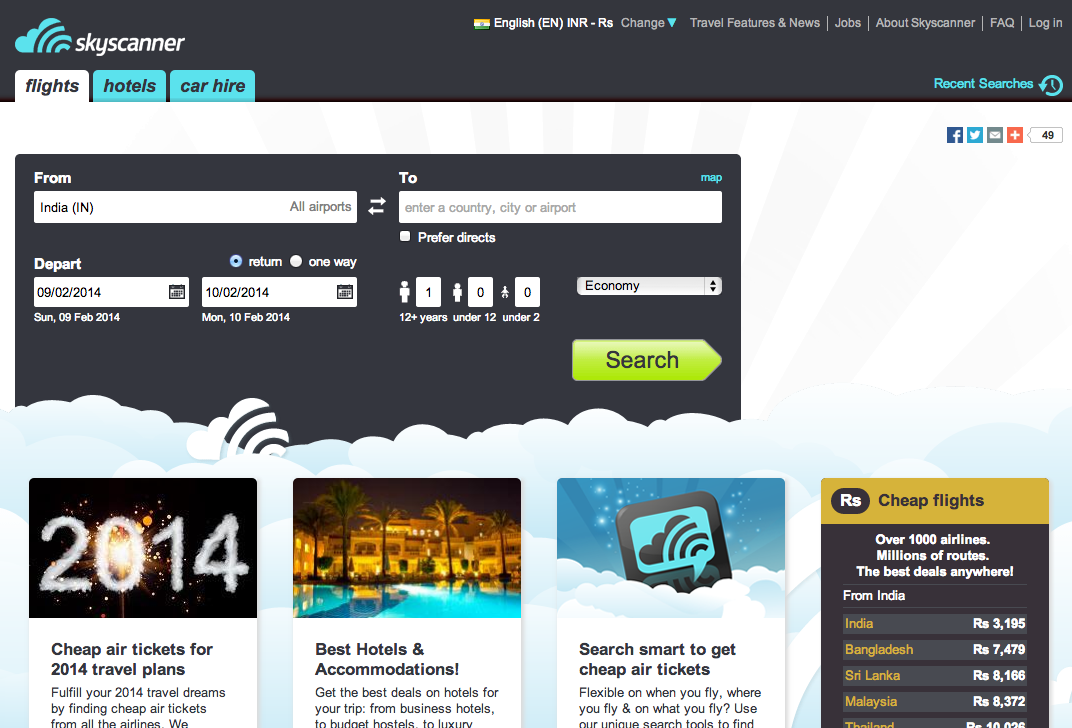This screenshot has height=728, width=1072.
Task: Open Recent Searches clock icon
Action: [x=1051, y=85]
